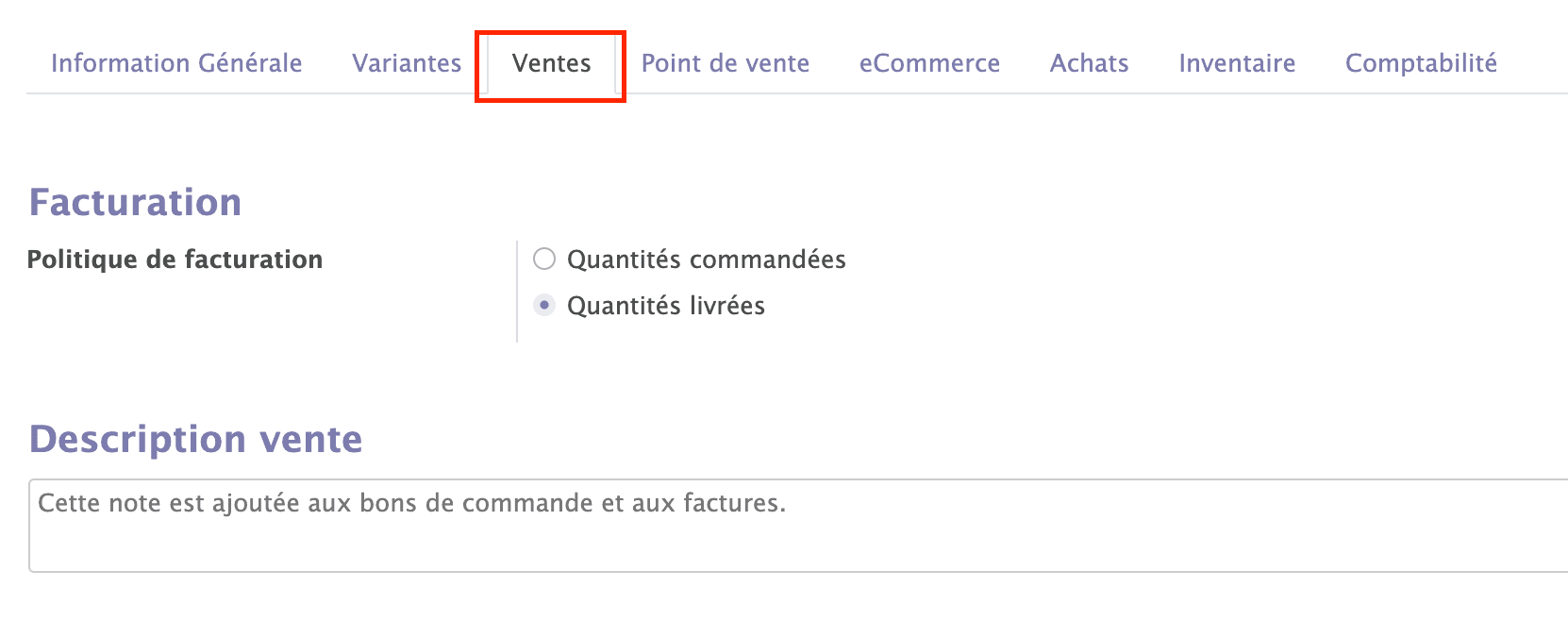Switch to the Information Générale tab
The image size is (1568, 621).
pos(177,63)
